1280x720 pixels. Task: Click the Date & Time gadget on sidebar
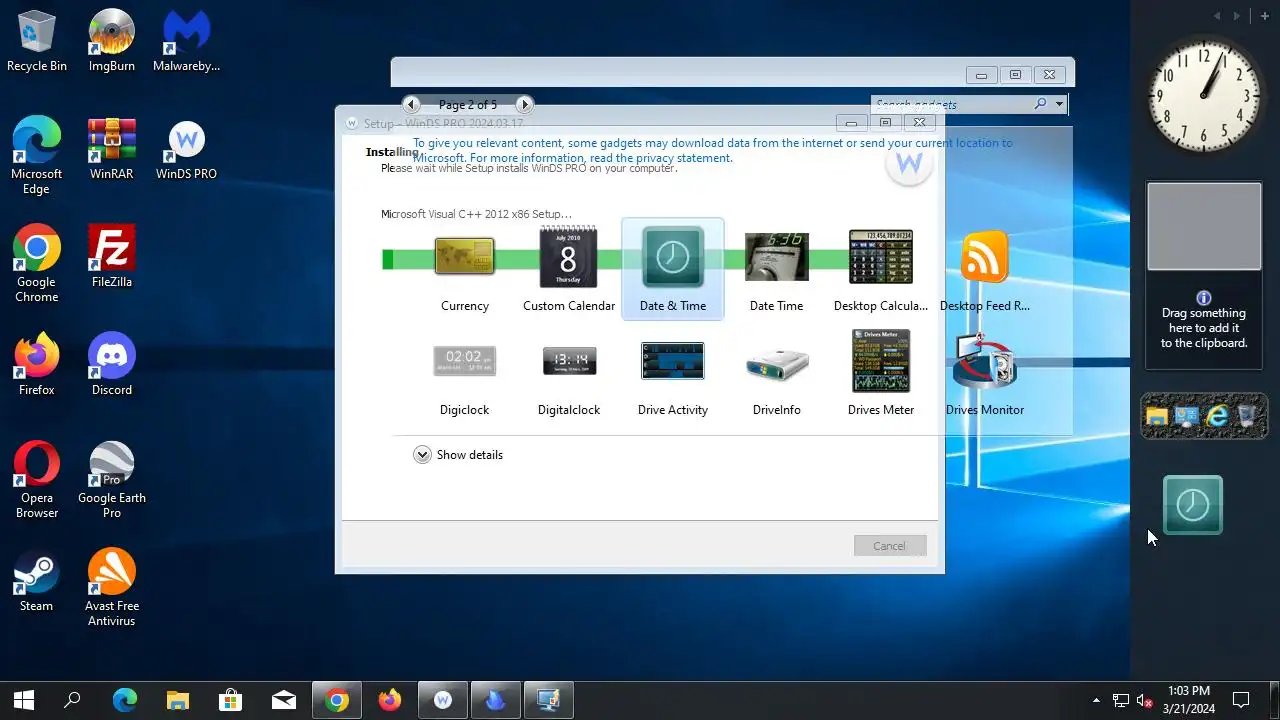[1192, 505]
